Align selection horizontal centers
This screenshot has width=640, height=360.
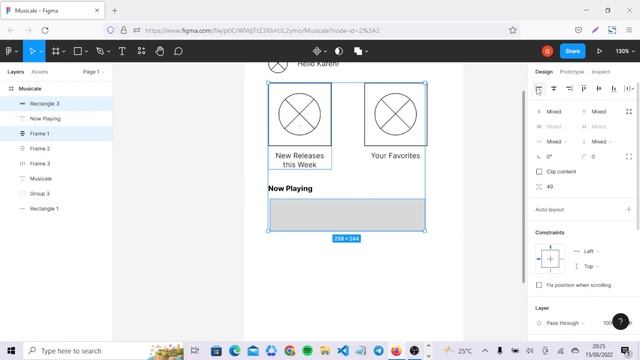pos(554,89)
